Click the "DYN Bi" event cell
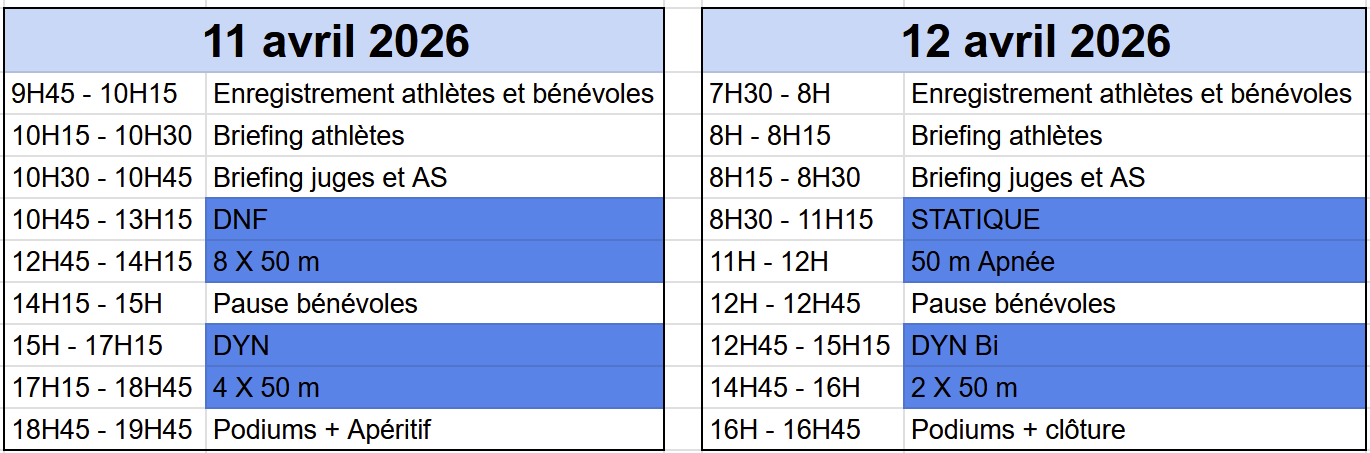 (1133, 346)
